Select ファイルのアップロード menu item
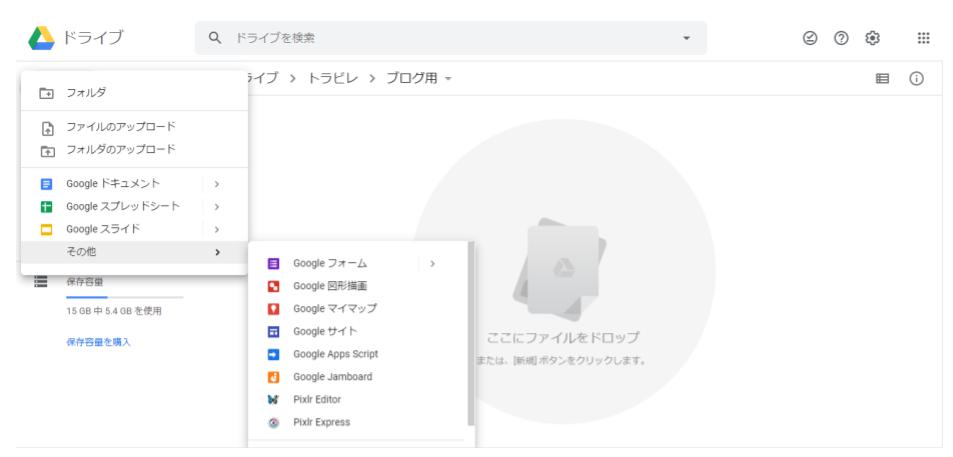The width and height of the screenshot is (953, 457). click(x=134, y=127)
